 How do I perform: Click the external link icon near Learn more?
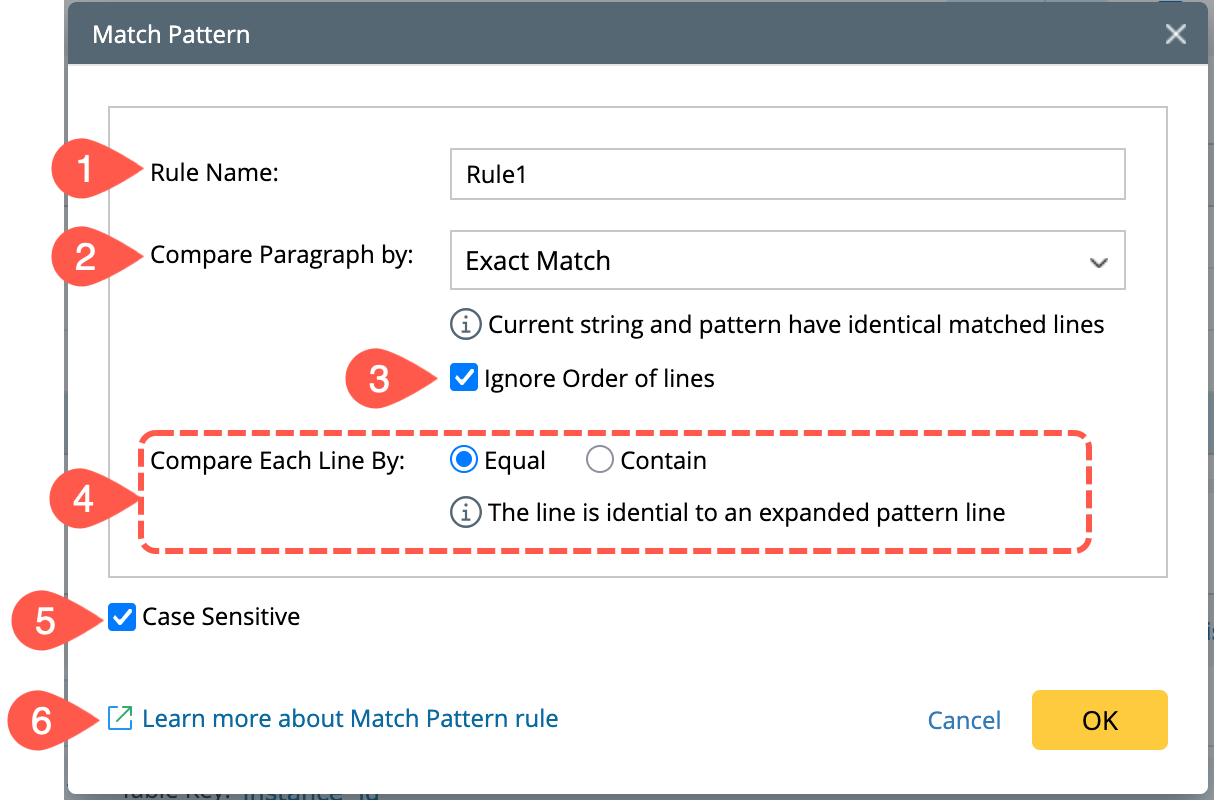(120, 718)
